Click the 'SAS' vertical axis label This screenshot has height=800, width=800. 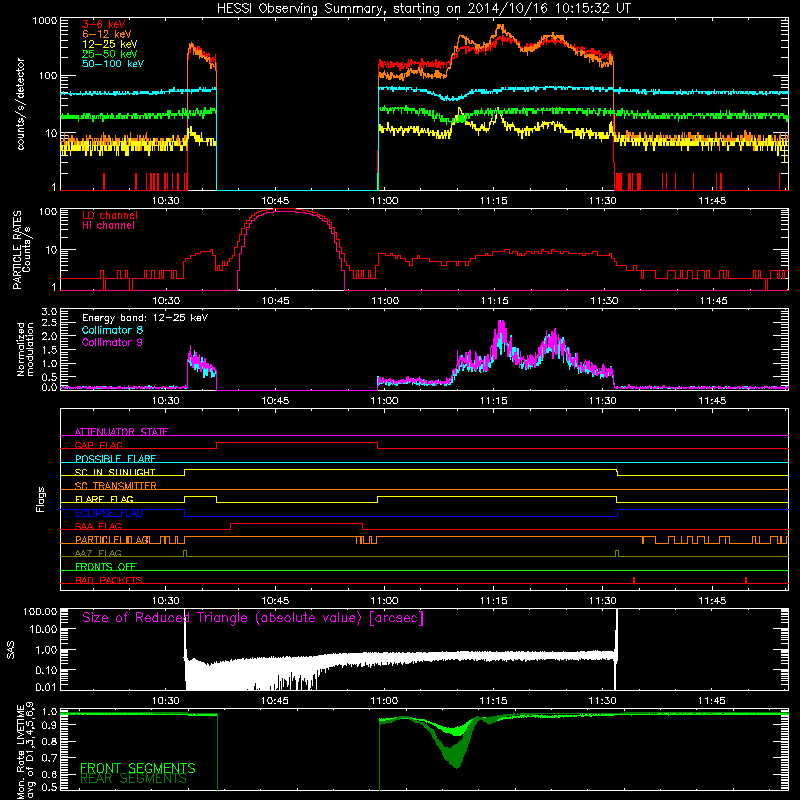coord(11,650)
